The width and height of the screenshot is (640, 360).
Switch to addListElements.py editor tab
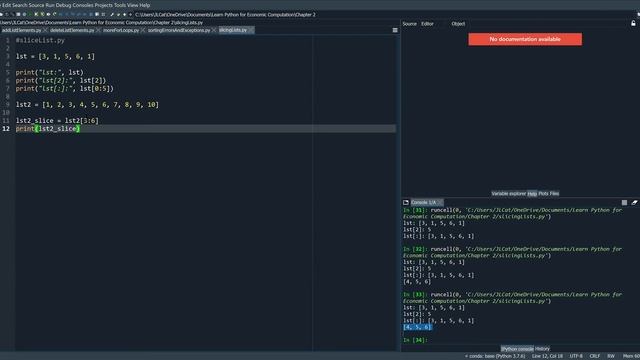point(21,30)
